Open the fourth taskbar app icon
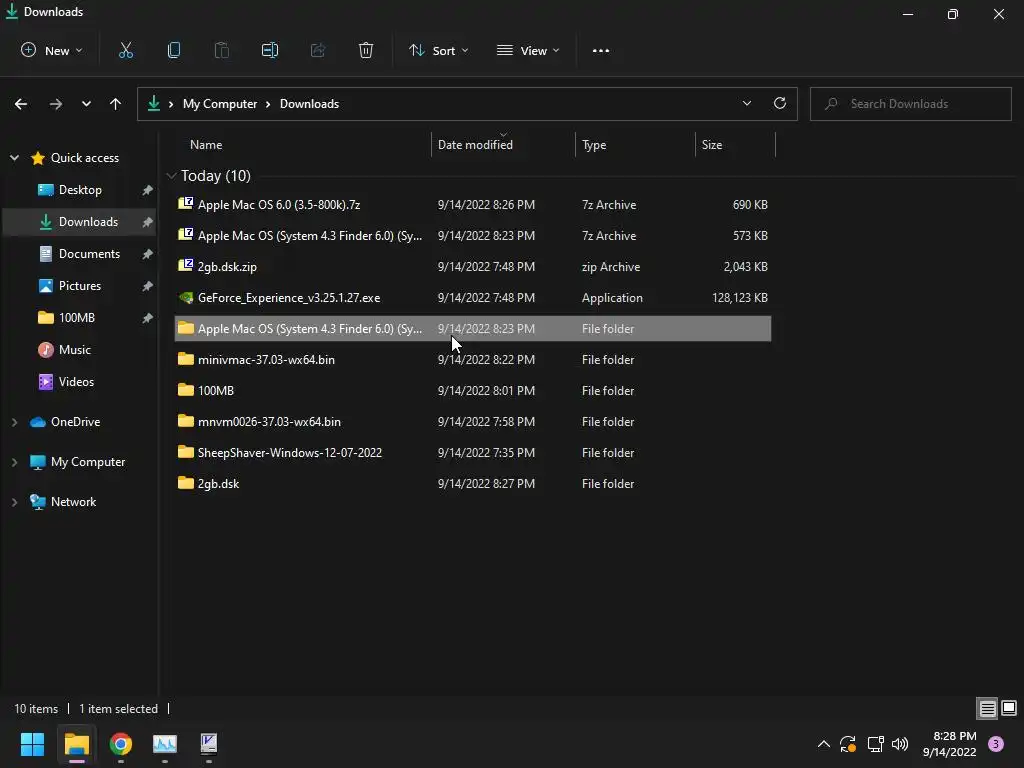Image resolution: width=1024 pixels, height=768 pixels. coord(209,744)
